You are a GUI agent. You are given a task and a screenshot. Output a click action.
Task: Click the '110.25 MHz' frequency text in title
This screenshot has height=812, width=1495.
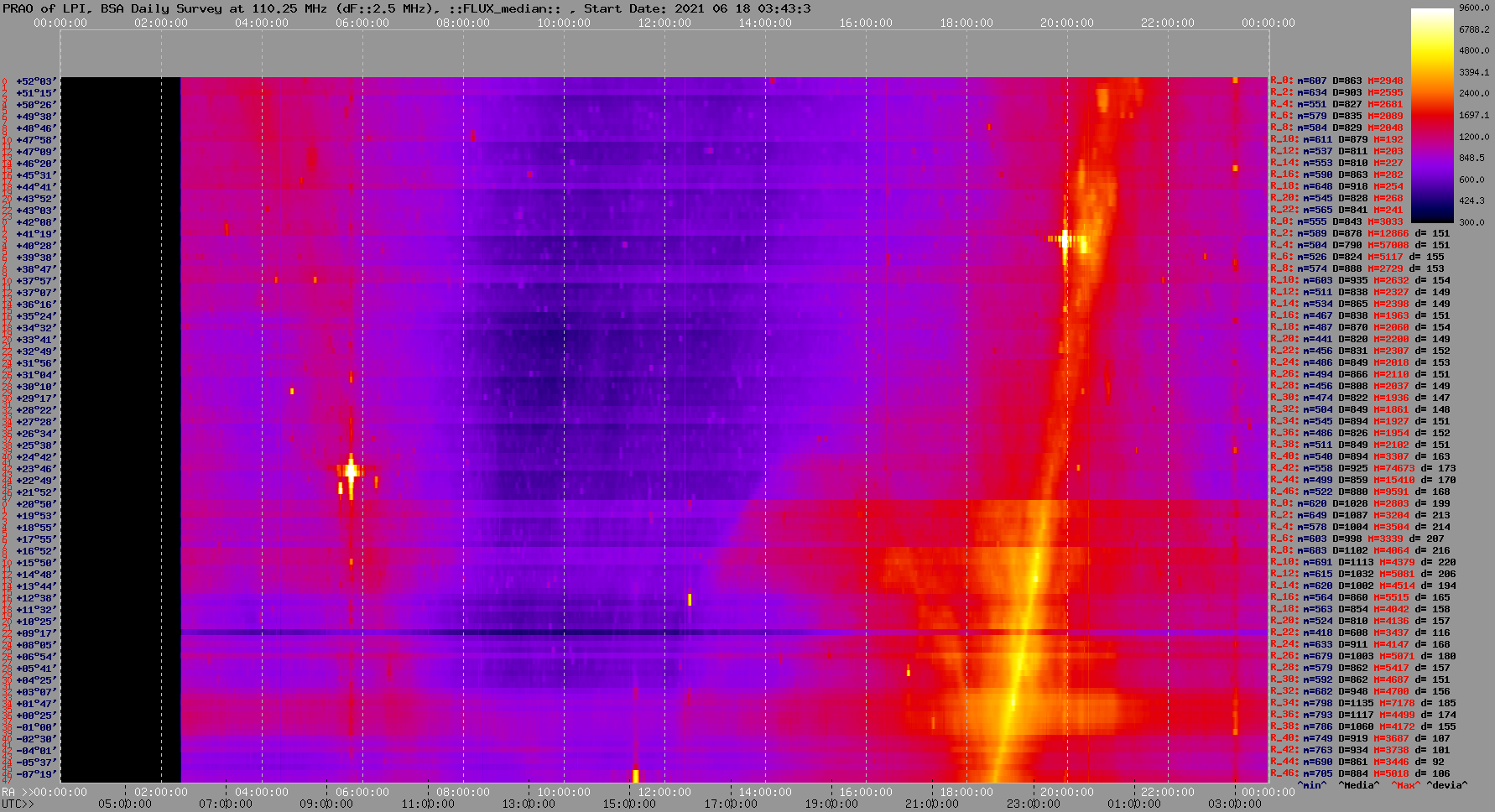click(x=289, y=8)
